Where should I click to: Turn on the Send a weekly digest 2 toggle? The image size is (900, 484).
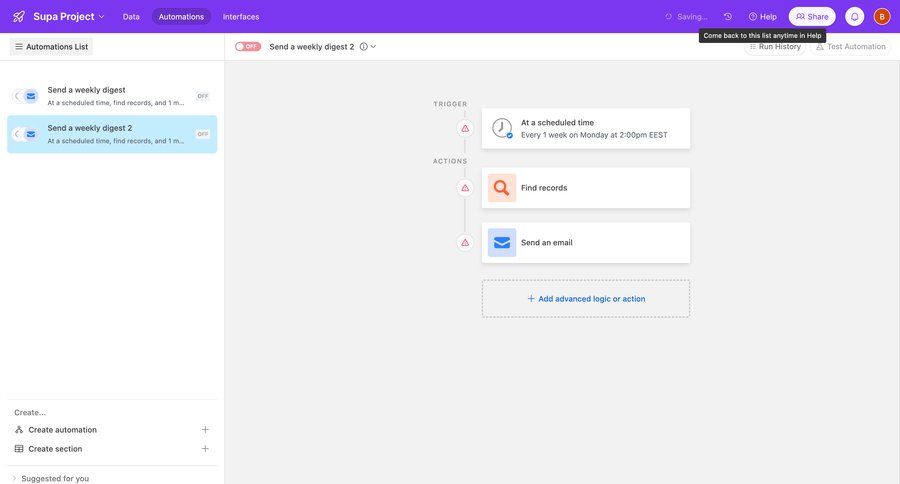click(x=247, y=47)
